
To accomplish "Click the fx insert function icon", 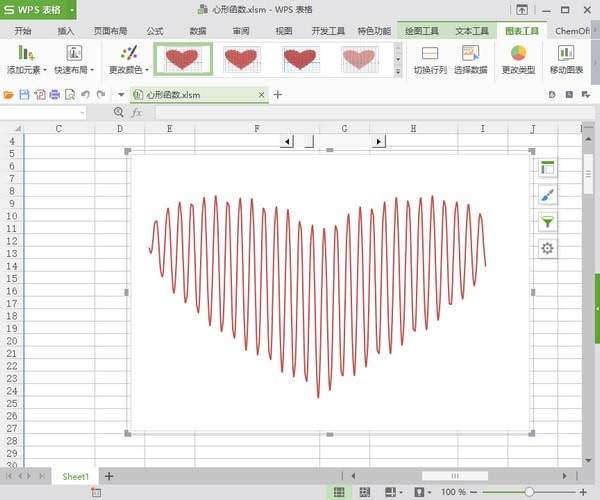I will pyautogui.click(x=137, y=113).
